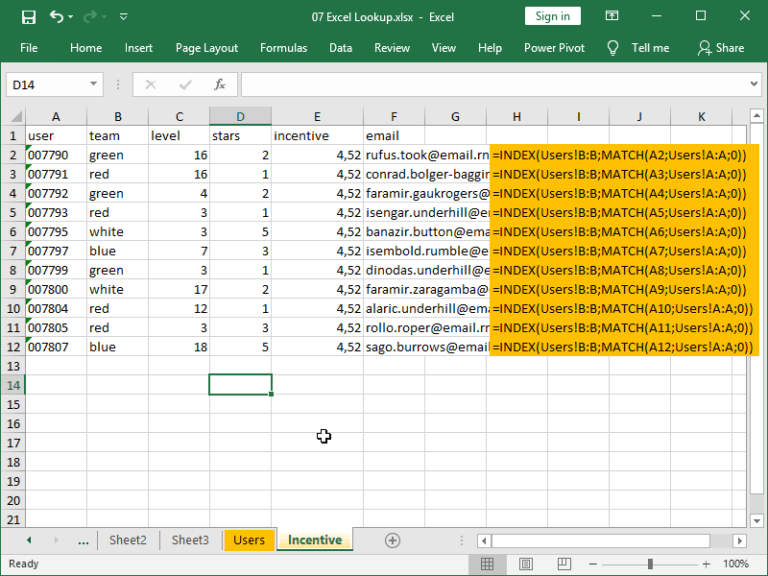Viewport: 768px width, 576px height.
Task: Click the highlighted formula referencing A12
Action: (x=622, y=347)
